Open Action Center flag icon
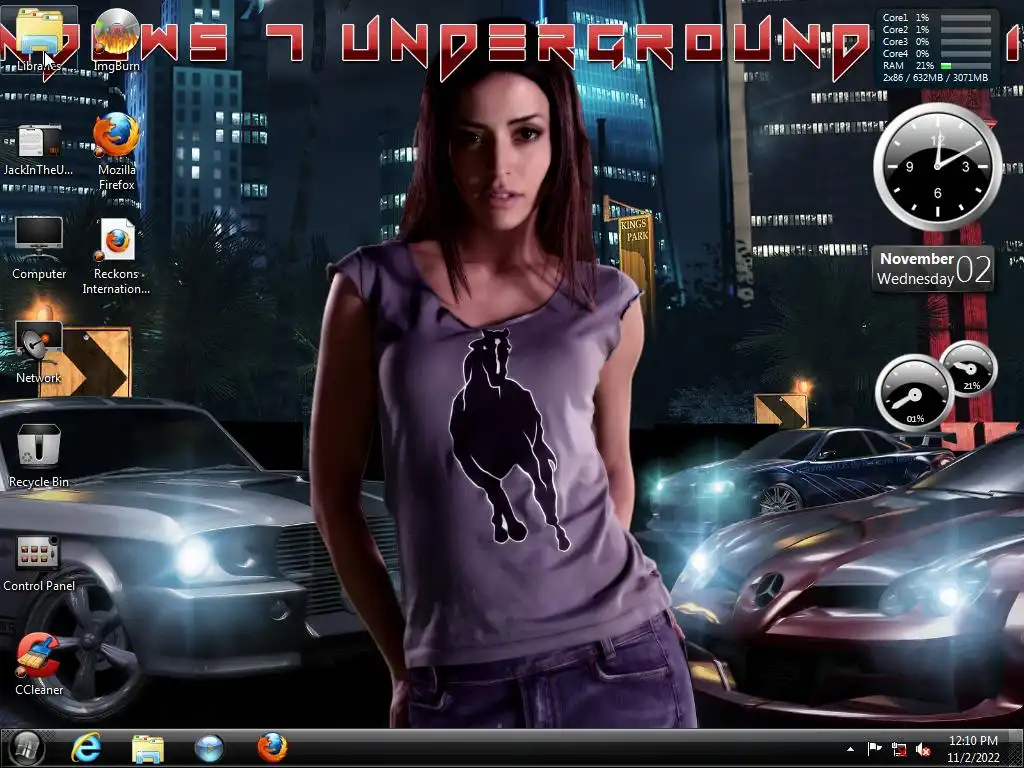1024x768 pixels. (x=874, y=749)
